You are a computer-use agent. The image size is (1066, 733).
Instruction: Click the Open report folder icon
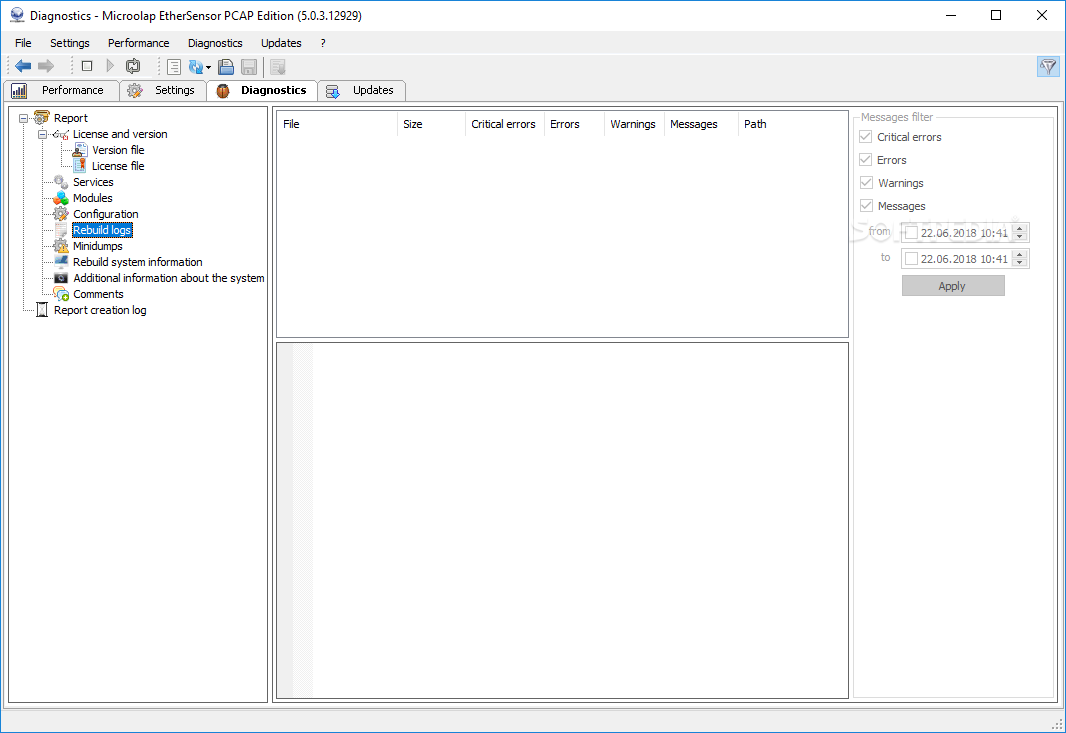pos(226,67)
